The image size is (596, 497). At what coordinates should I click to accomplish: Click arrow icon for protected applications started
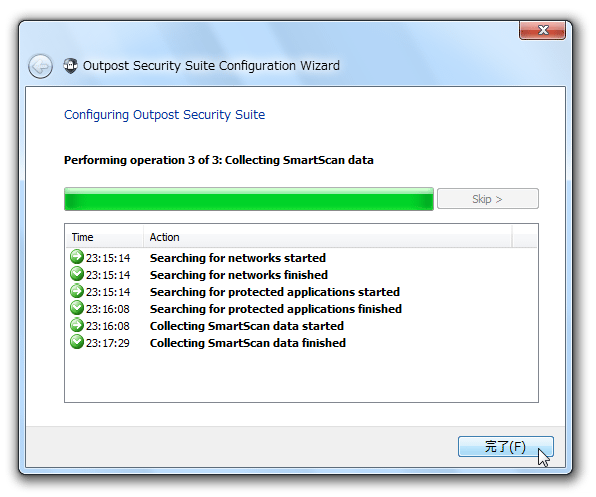point(77,291)
